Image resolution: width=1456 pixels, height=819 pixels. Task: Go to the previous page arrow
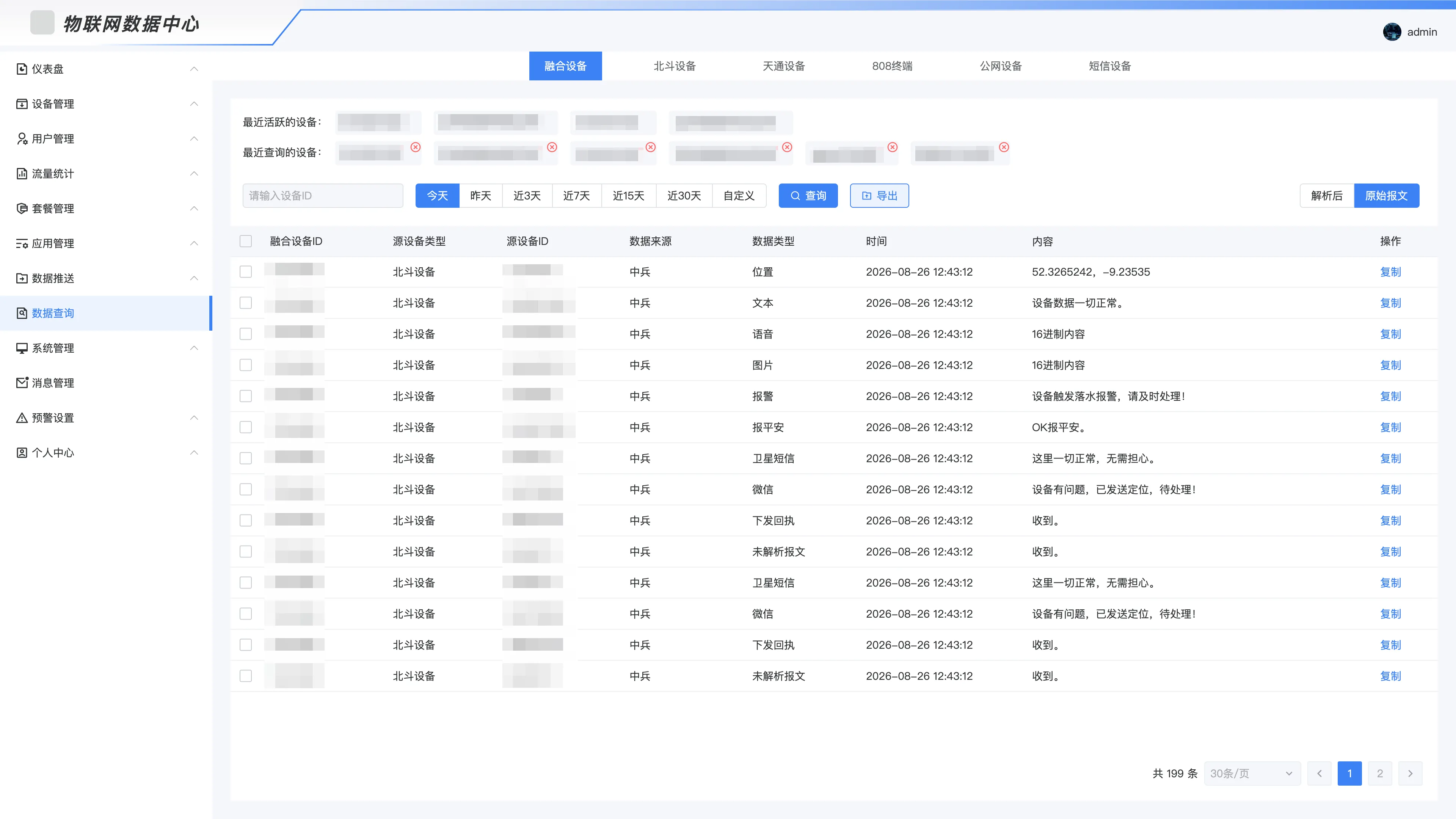click(1319, 773)
